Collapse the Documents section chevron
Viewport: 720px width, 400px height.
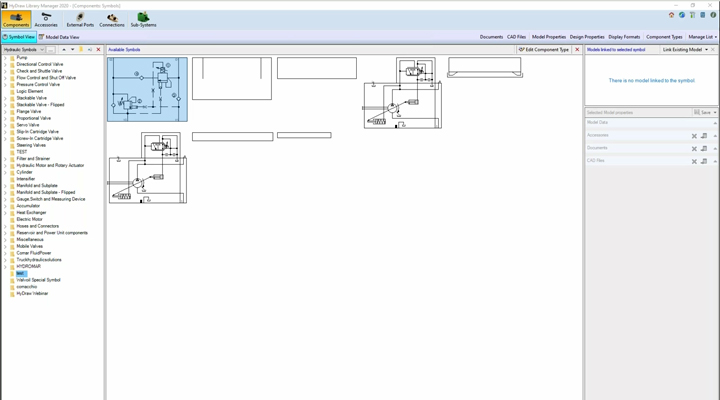coord(715,149)
